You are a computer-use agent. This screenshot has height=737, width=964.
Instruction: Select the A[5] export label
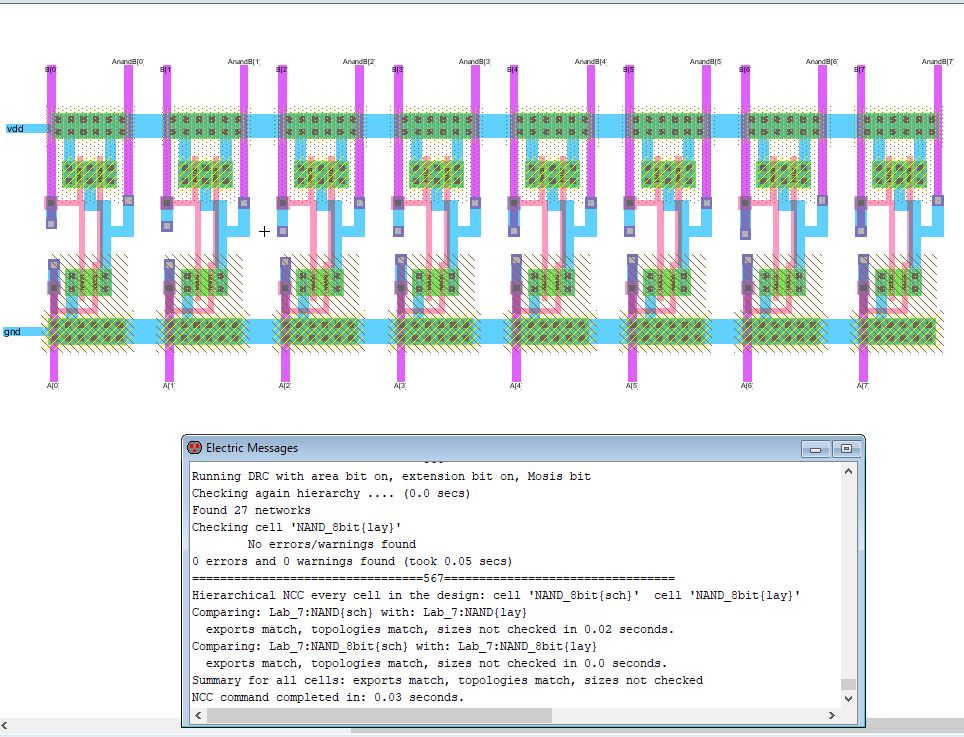click(631, 386)
